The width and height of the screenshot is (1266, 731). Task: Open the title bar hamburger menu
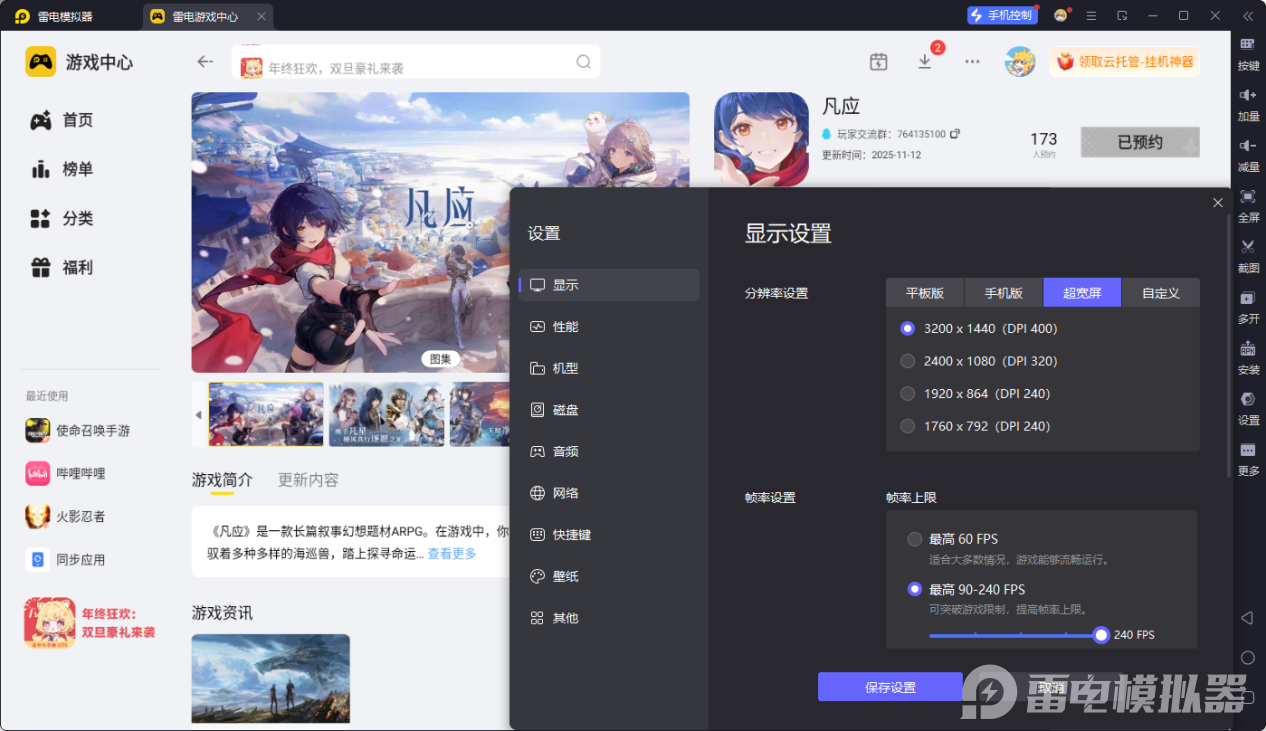click(1091, 15)
